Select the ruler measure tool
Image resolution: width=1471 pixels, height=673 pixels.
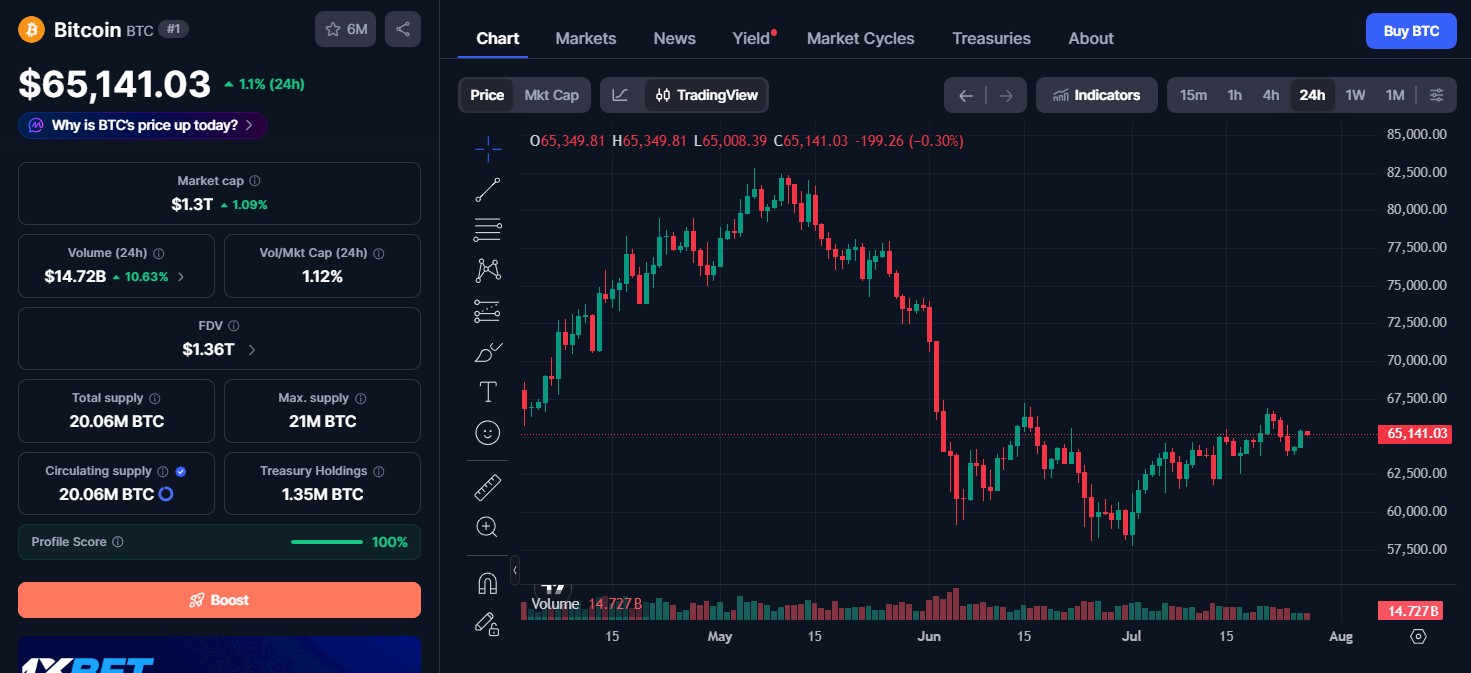(x=488, y=487)
